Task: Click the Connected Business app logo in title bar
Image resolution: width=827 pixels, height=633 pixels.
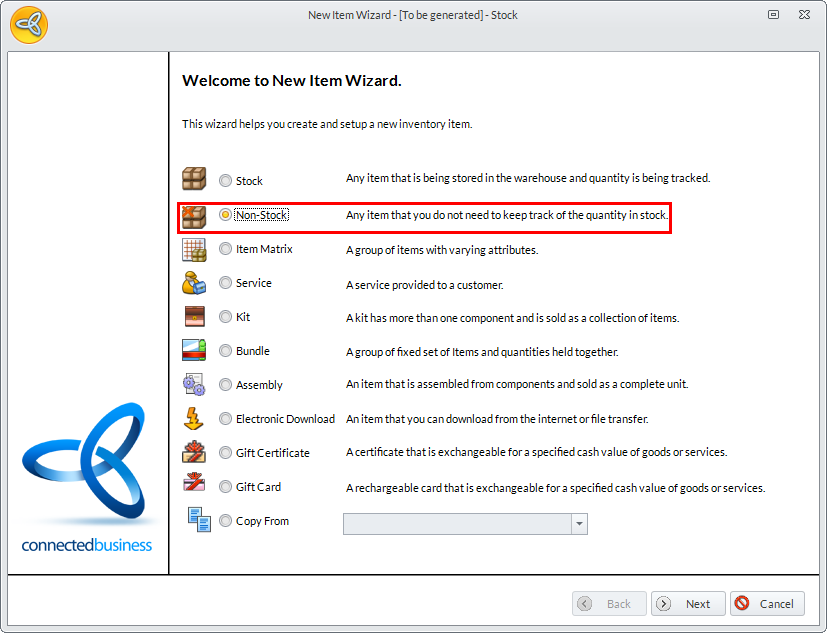Action: pos(29,25)
